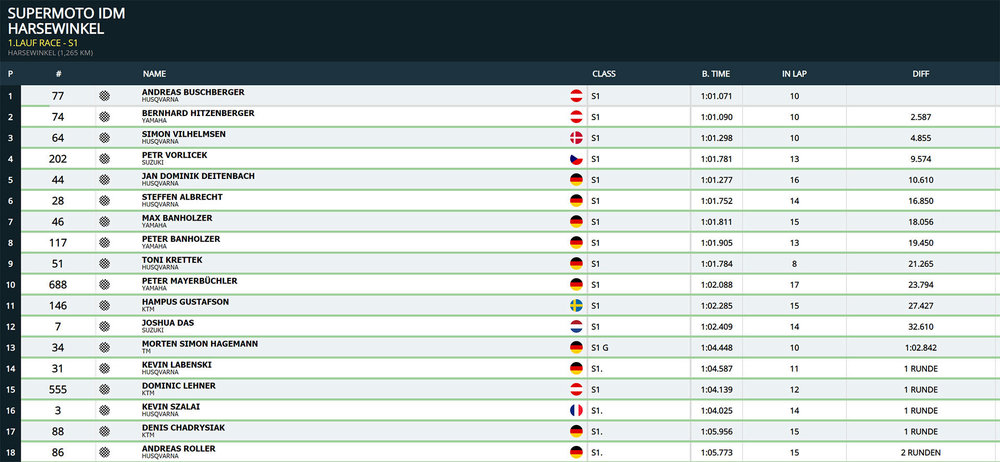Sort by the CLASS column header
1000x462 pixels.
(603, 74)
